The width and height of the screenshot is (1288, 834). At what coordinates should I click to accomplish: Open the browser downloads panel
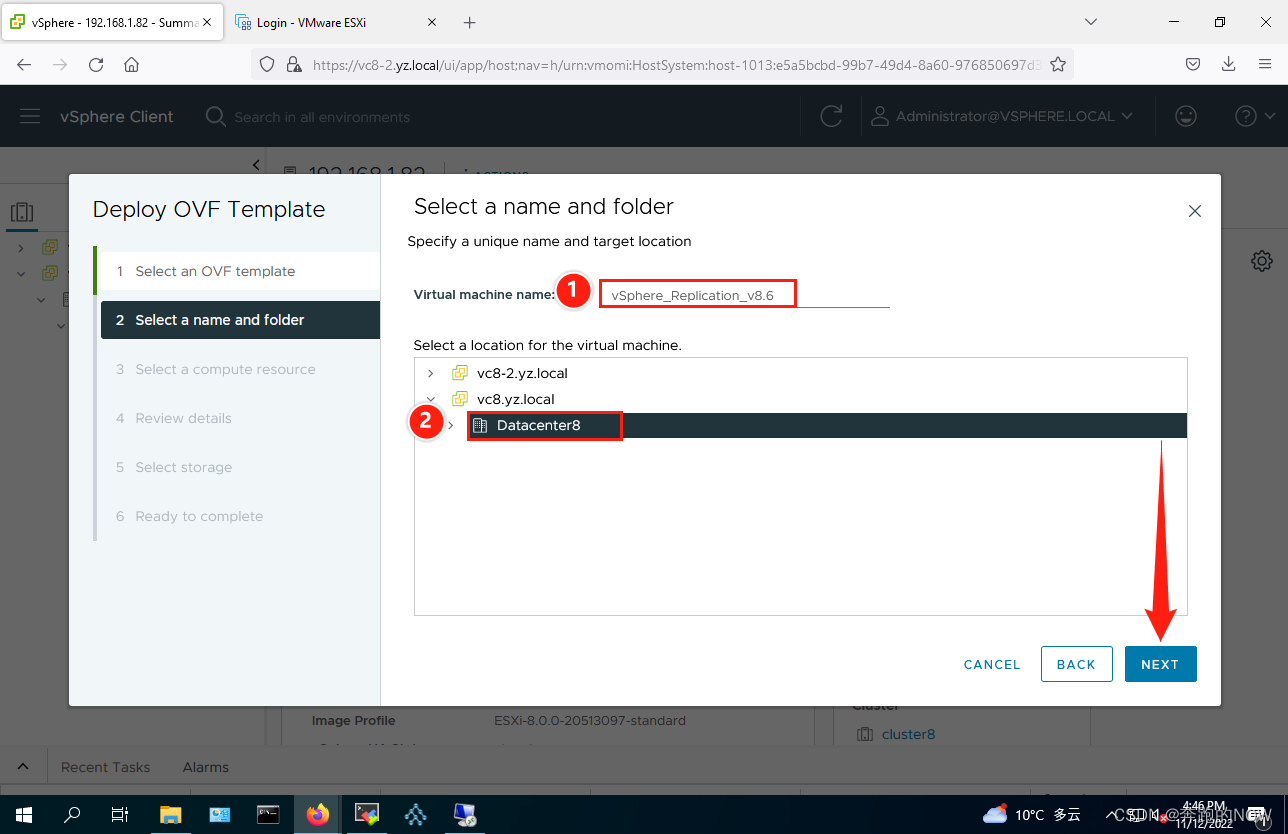coord(1229,64)
